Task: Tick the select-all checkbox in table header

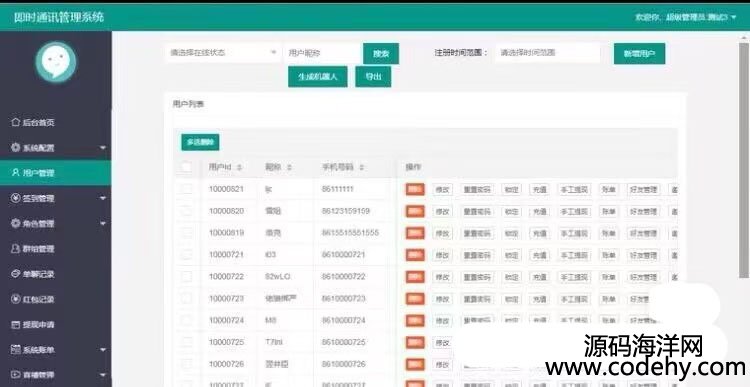Action: coord(186,167)
